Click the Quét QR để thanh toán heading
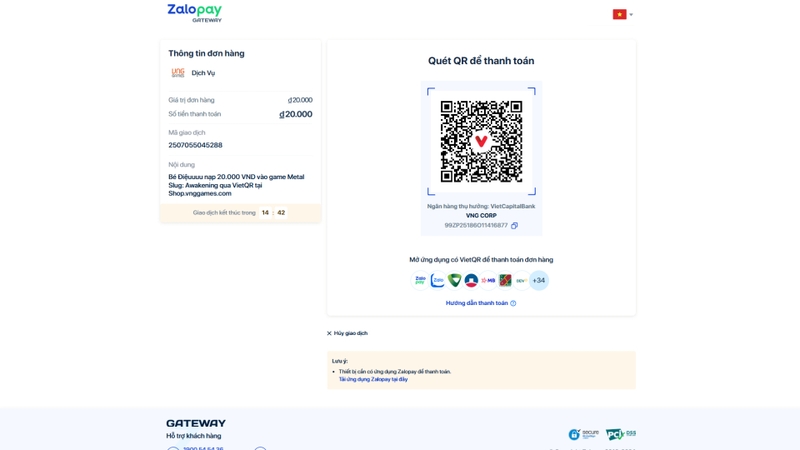The width and height of the screenshot is (800, 450). (481, 61)
